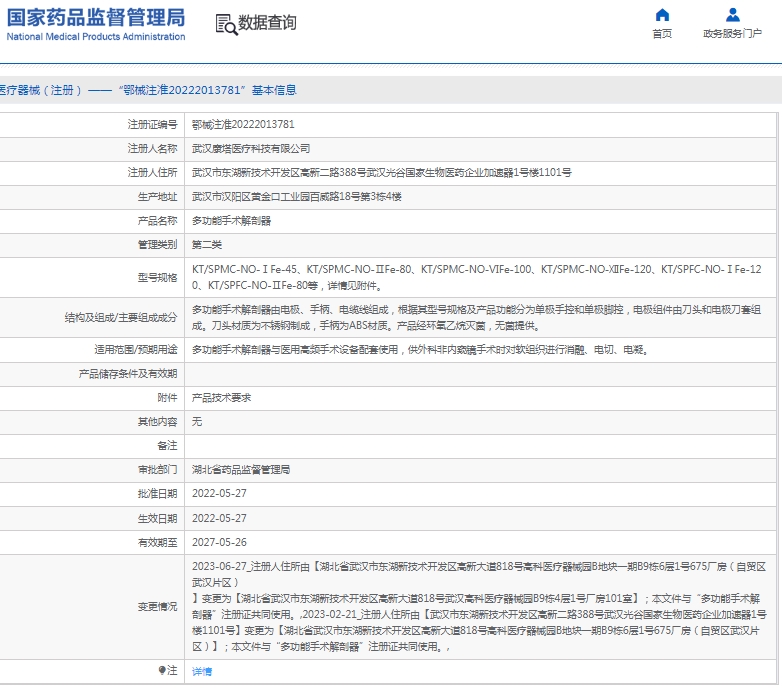Click the 政务服务门户 text label
782x689 pixels.
click(x=732, y=33)
